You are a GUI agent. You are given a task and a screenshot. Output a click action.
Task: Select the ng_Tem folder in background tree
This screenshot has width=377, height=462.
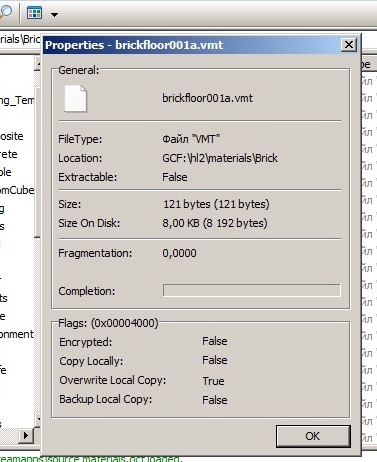pos(17,100)
